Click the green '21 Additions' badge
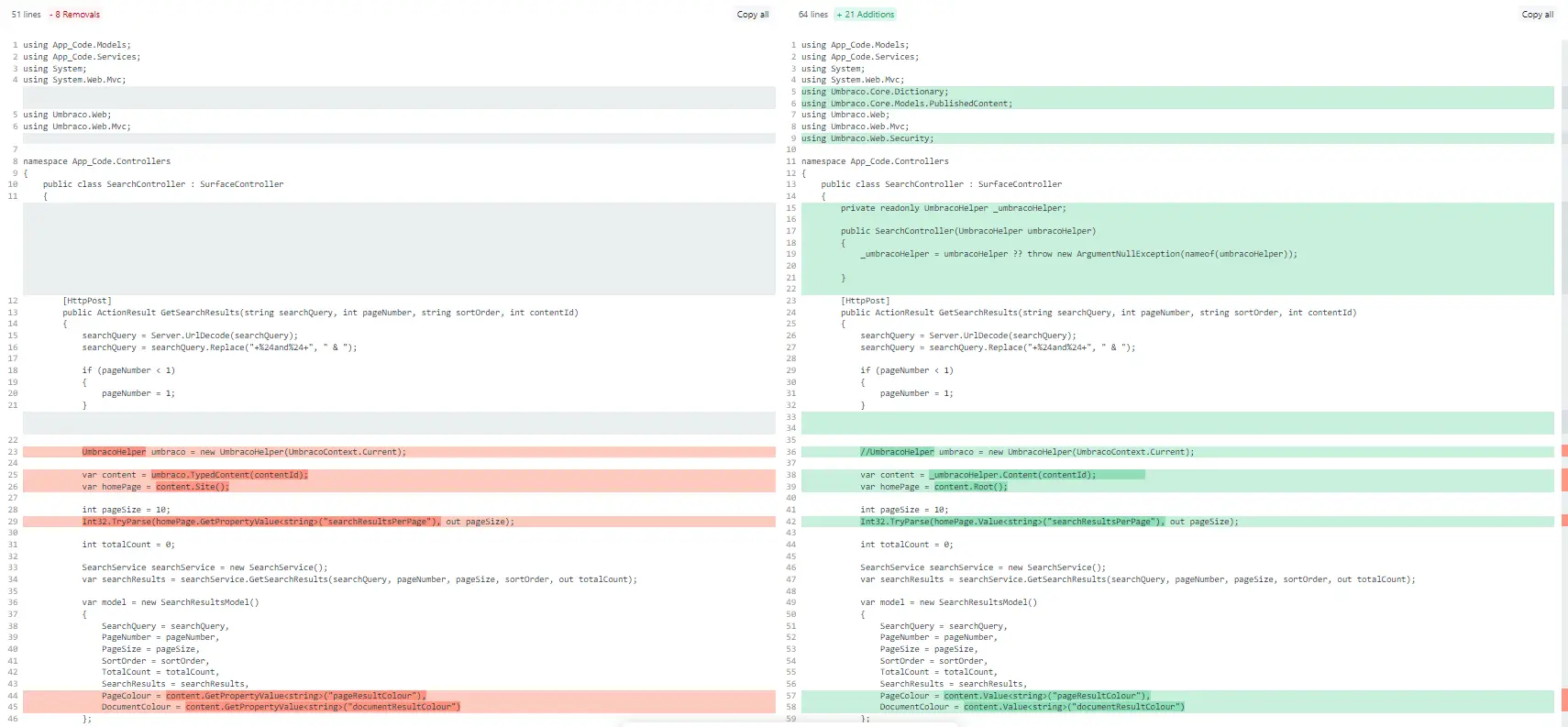 pyautogui.click(x=865, y=15)
